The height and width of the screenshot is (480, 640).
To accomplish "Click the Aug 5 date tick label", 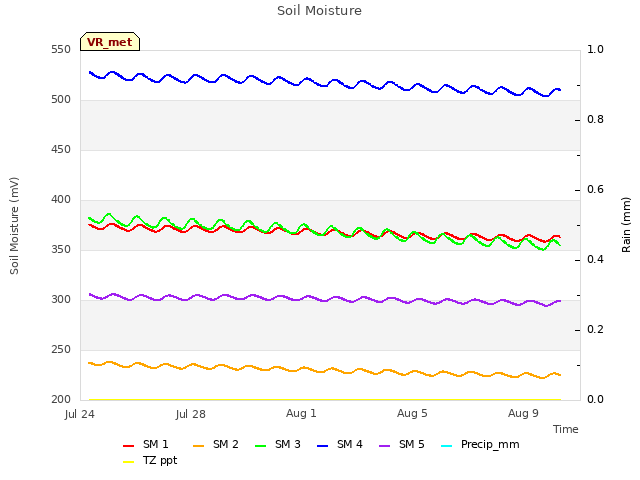I will (412, 413).
